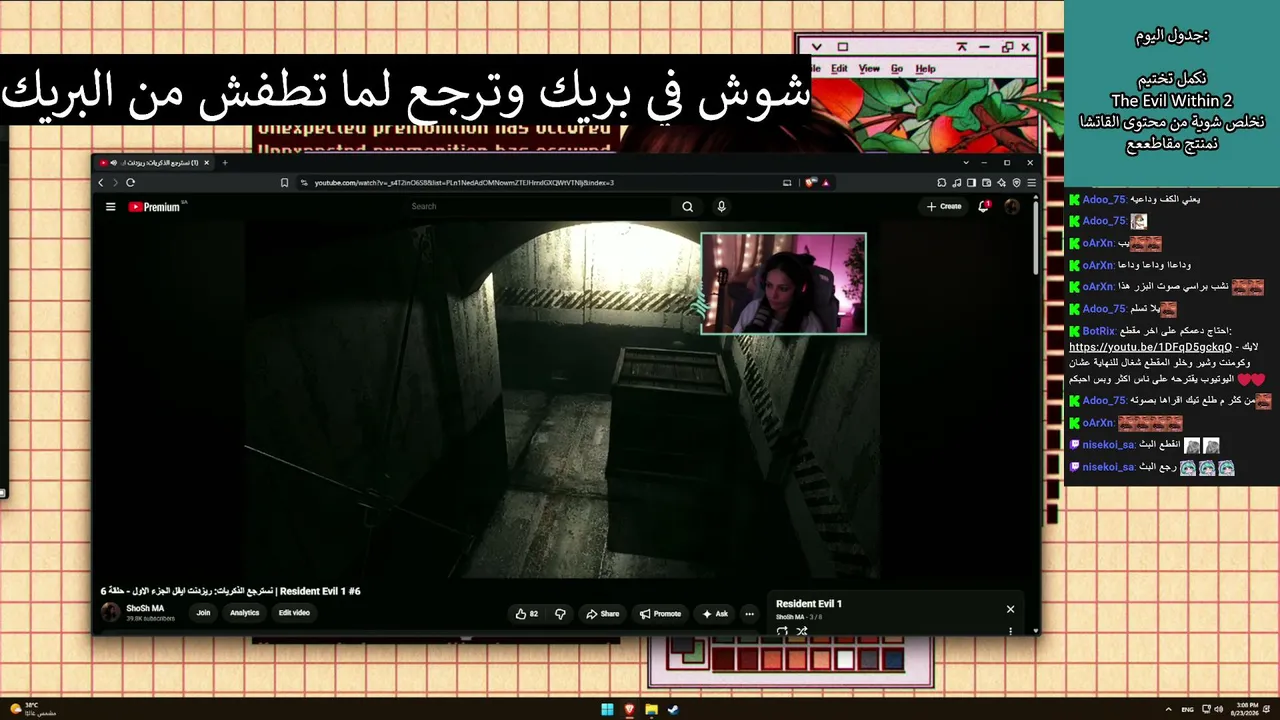Open File Explorer from taskbar
Screen dimensions: 1280x720
[651, 710]
